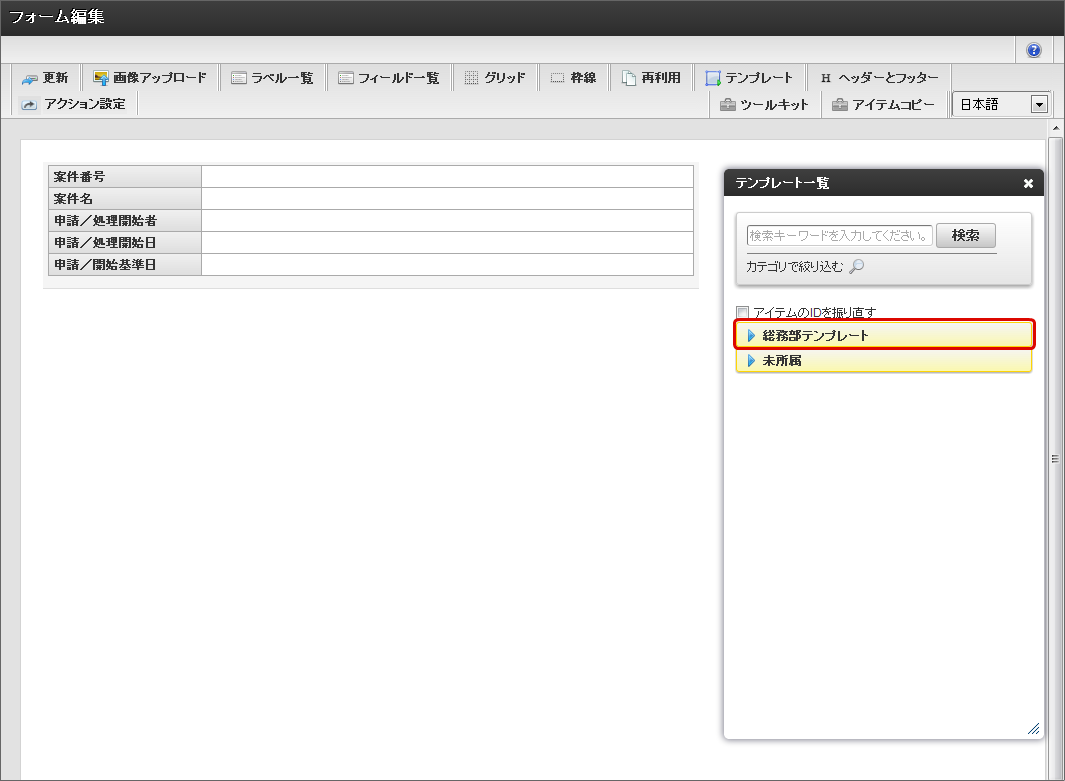
Task: Open the 日本語 language dropdown
Action: [x=1039, y=104]
